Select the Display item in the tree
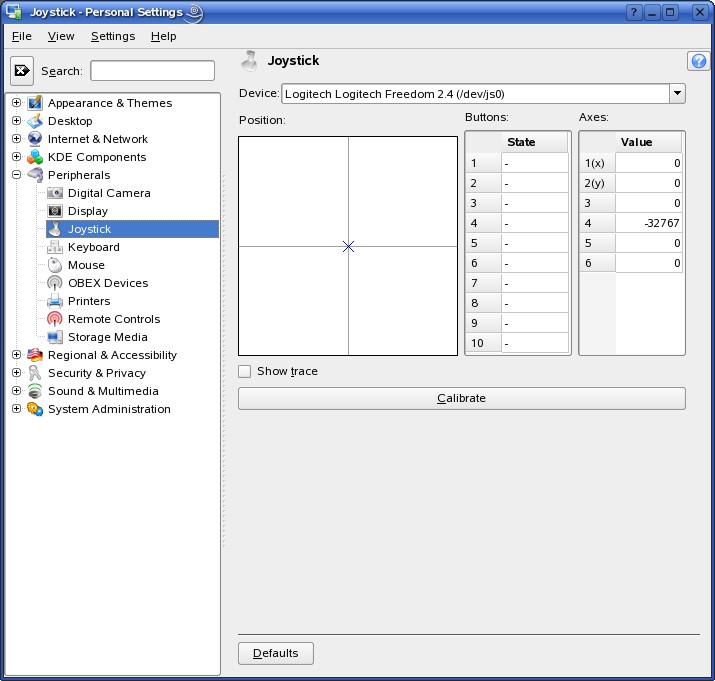This screenshot has height=681, width=715. [88, 211]
